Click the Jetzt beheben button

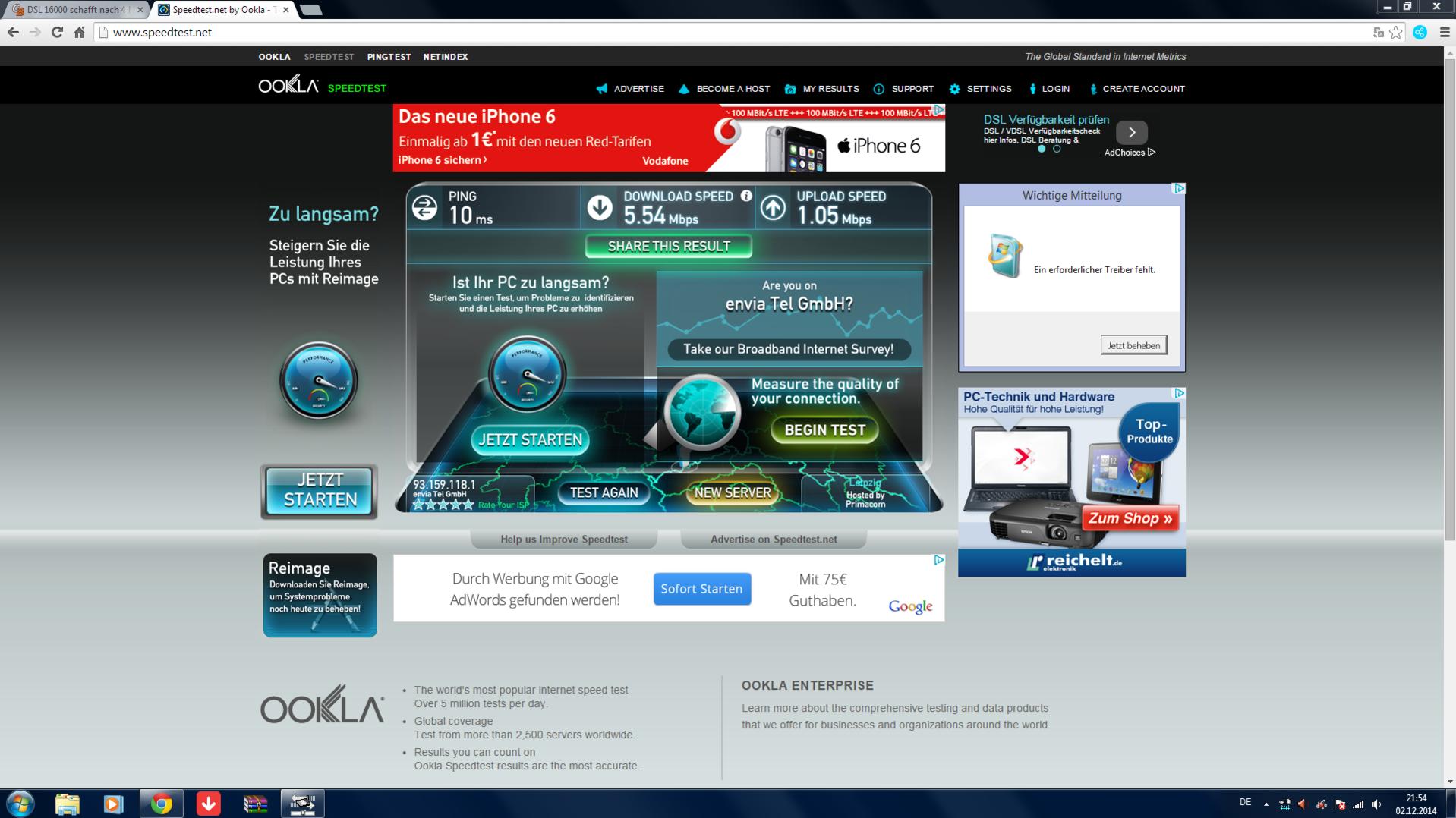1133,345
